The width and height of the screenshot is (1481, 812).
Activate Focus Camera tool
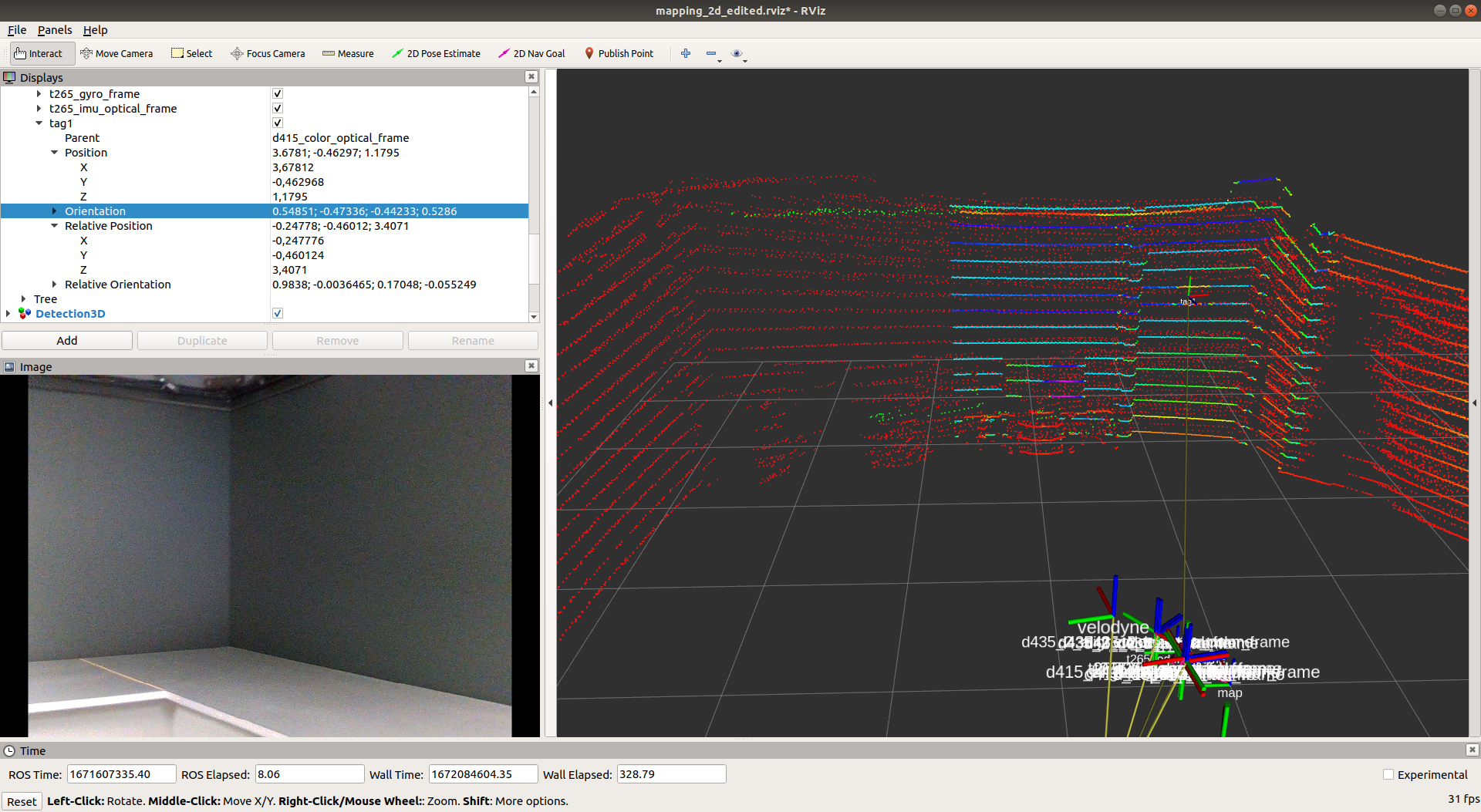(268, 53)
